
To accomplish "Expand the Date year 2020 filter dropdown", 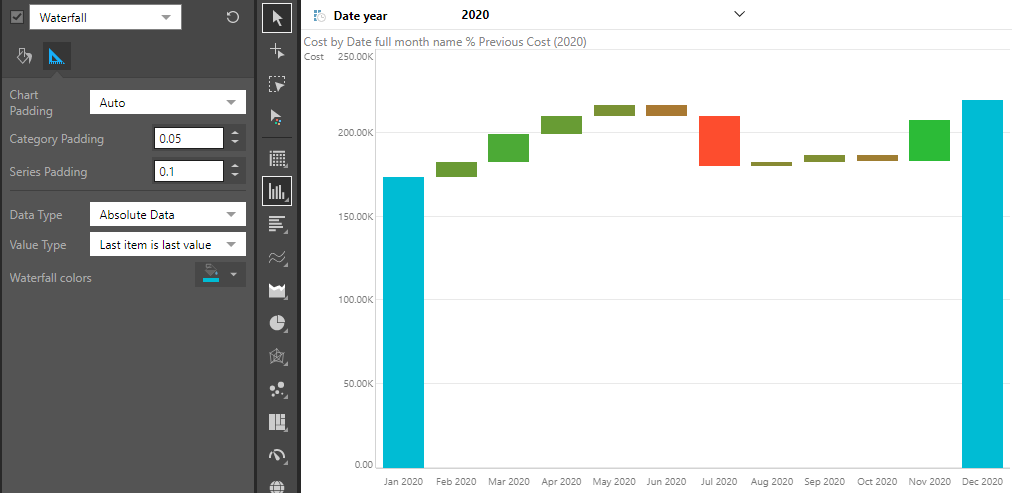I will click(739, 15).
